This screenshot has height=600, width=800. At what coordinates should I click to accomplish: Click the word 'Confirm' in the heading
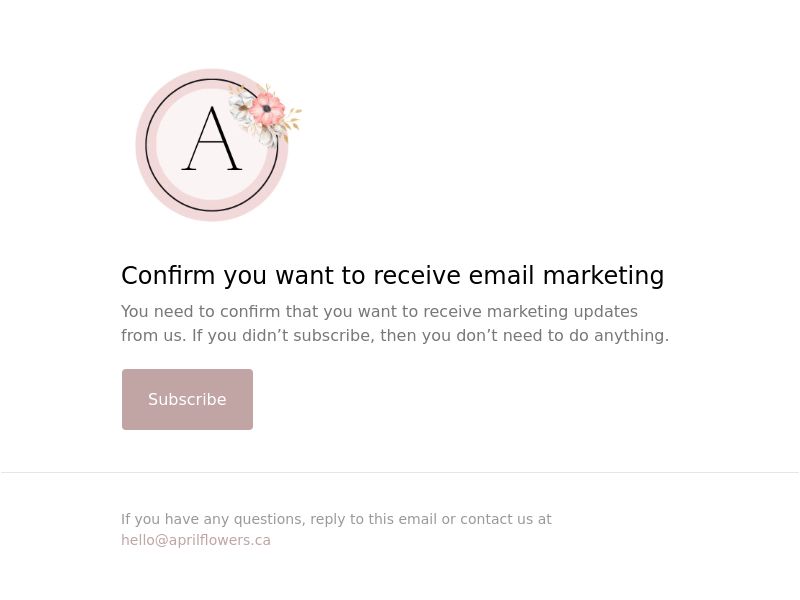pos(168,274)
